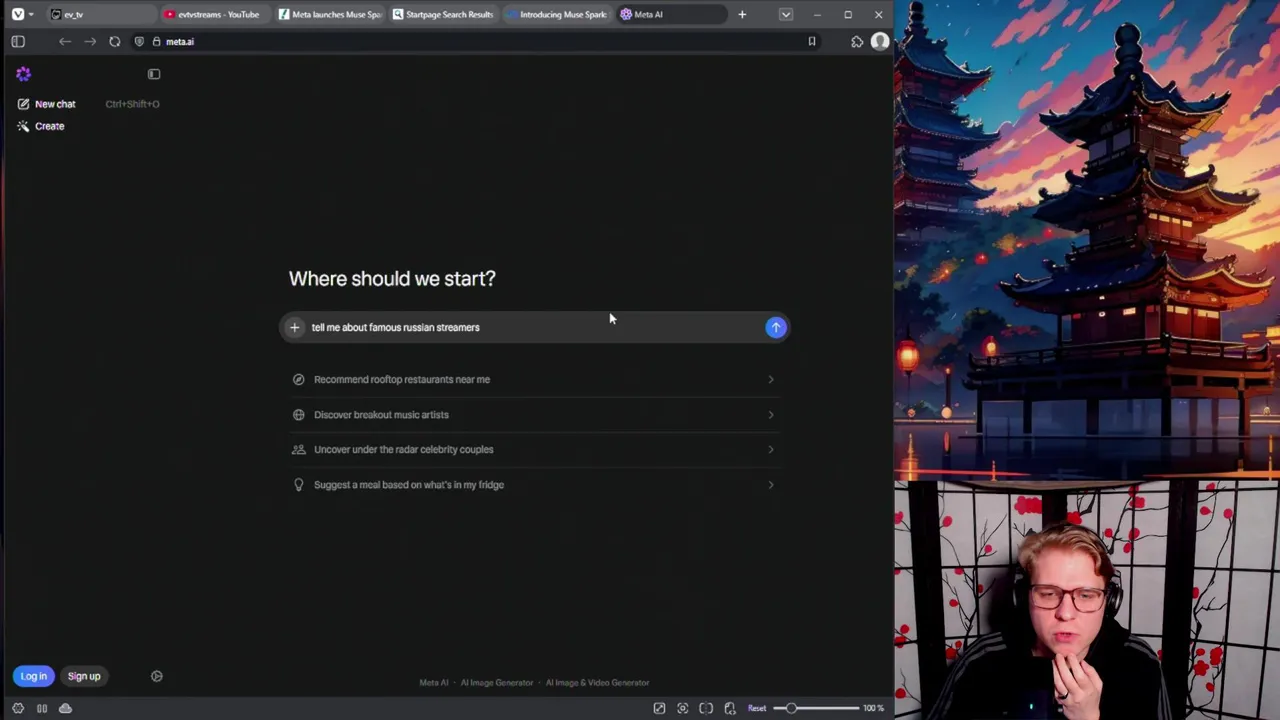
Task: Bookmark this page with bookmark icon
Action: (x=812, y=42)
